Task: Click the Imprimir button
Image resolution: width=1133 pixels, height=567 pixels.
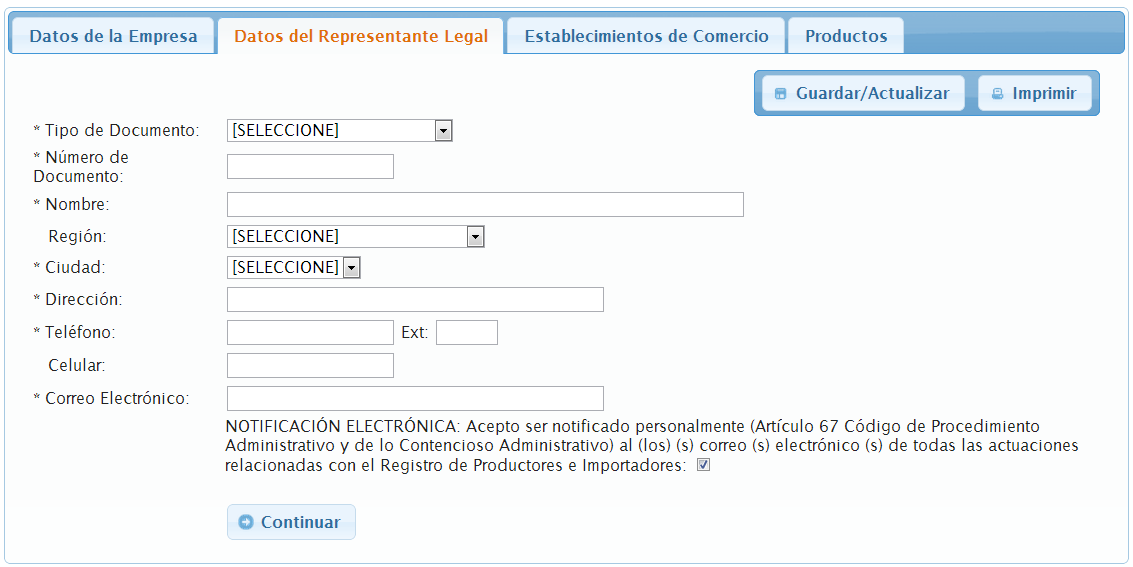Action: (1034, 93)
